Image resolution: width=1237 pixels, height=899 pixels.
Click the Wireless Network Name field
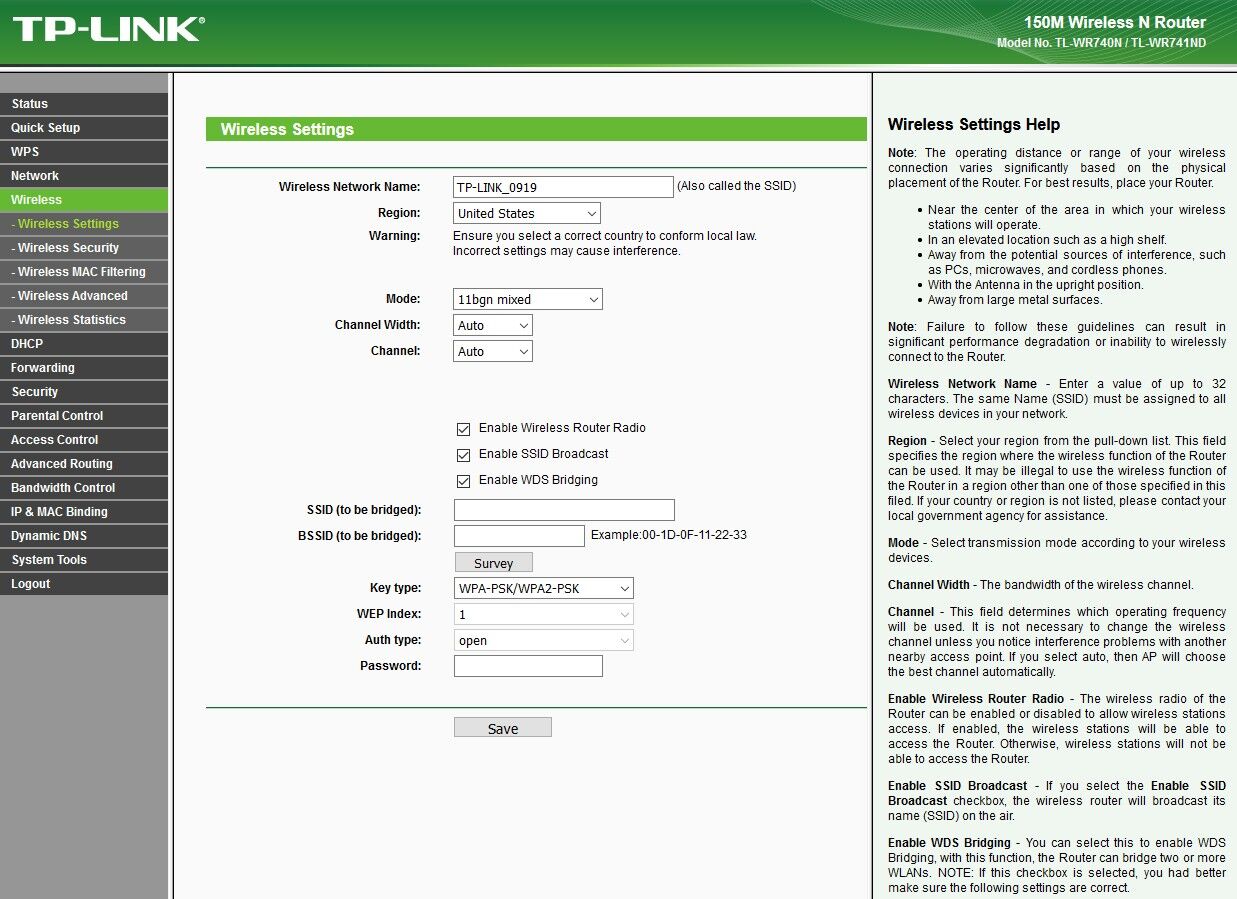tap(563, 187)
